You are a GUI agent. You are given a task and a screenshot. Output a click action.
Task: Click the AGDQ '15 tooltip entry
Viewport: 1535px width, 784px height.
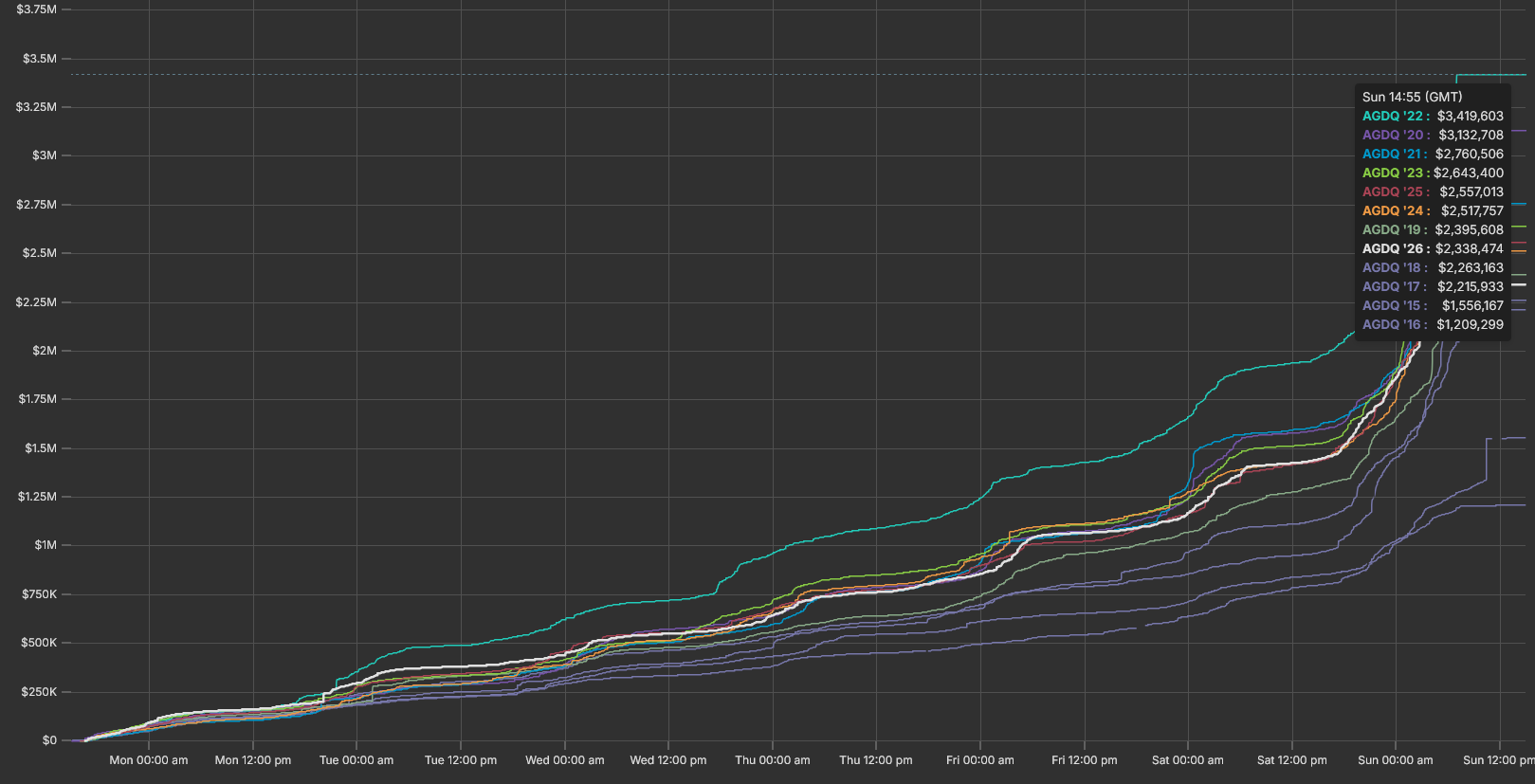[1433, 305]
